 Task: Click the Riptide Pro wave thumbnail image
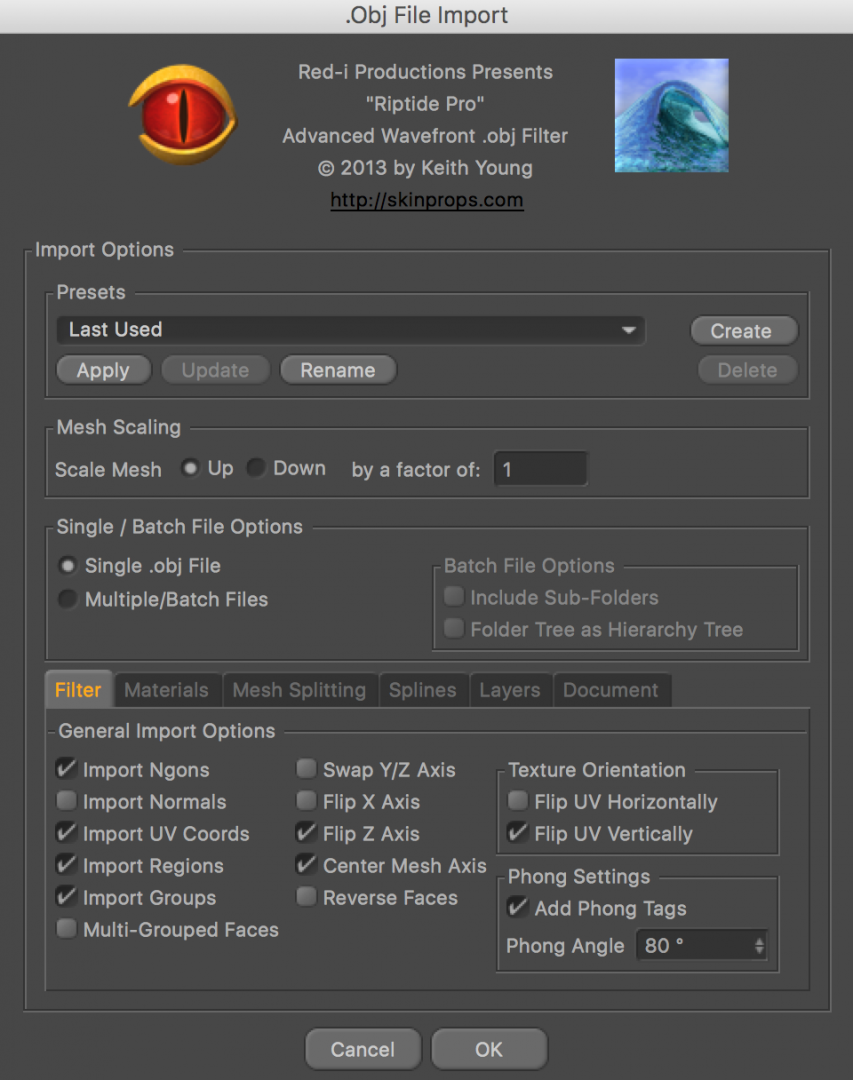click(x=671, y=115)
